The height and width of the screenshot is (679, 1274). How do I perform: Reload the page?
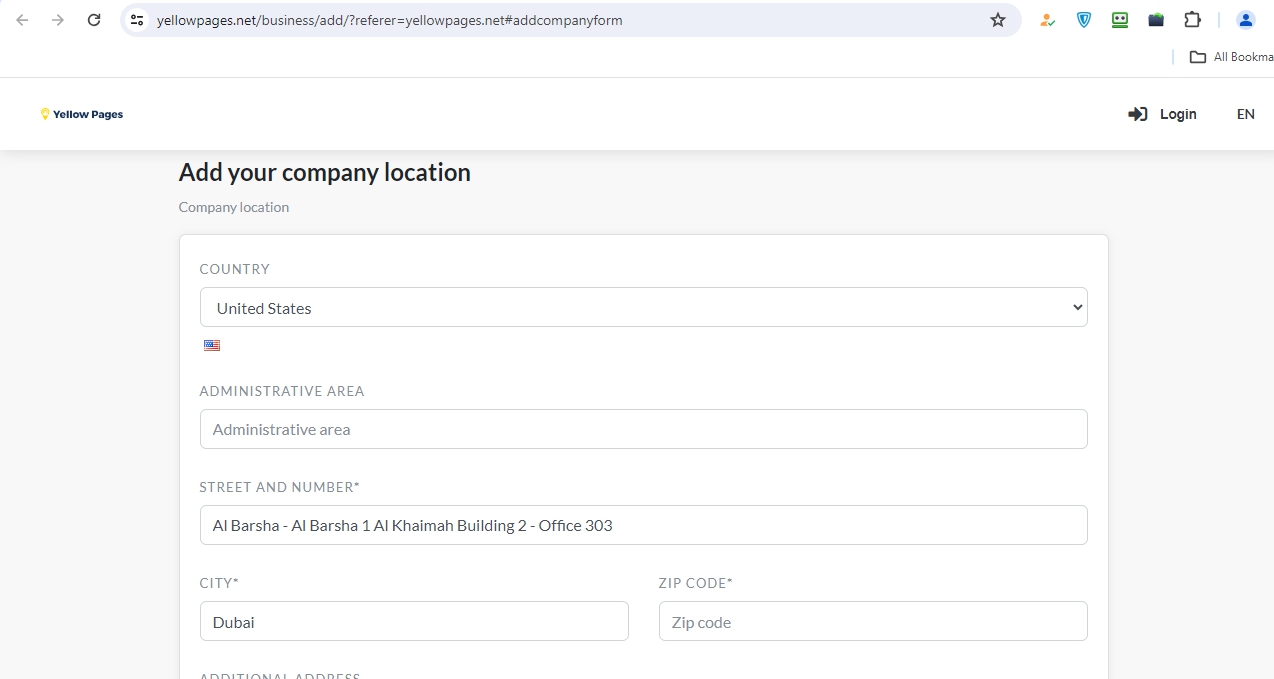pos(94,20)
